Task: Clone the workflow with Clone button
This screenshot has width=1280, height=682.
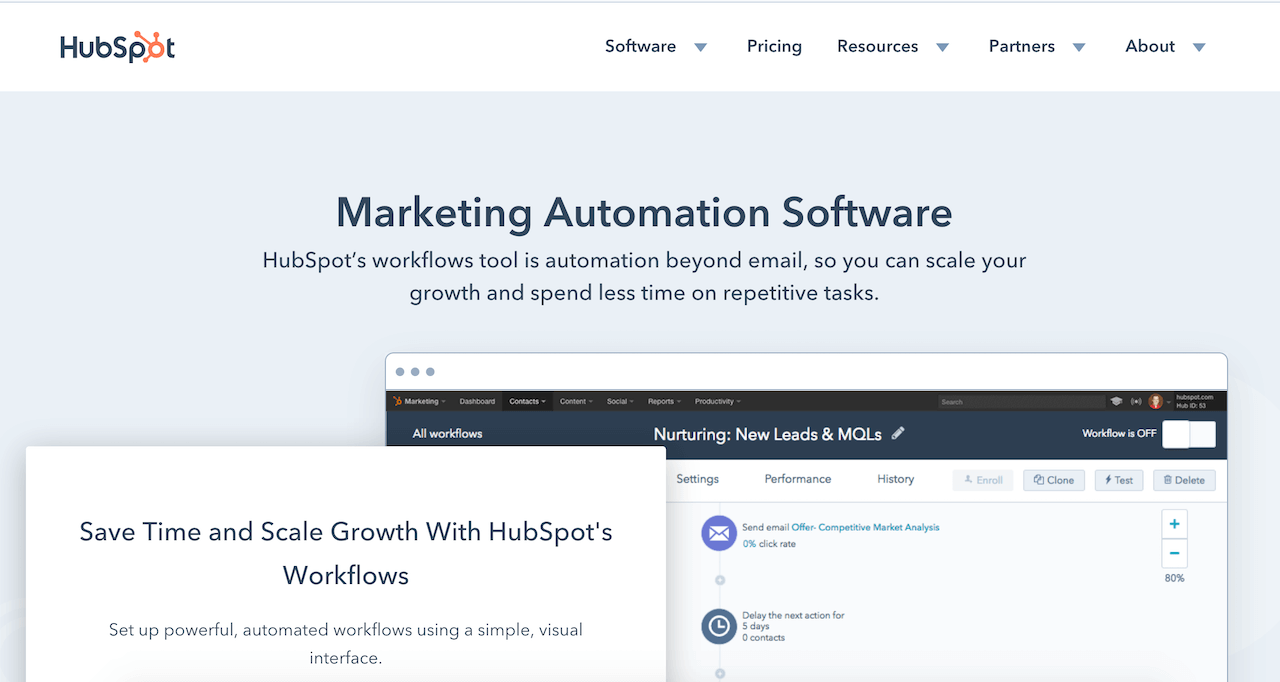Action: tap(1054, 480)
